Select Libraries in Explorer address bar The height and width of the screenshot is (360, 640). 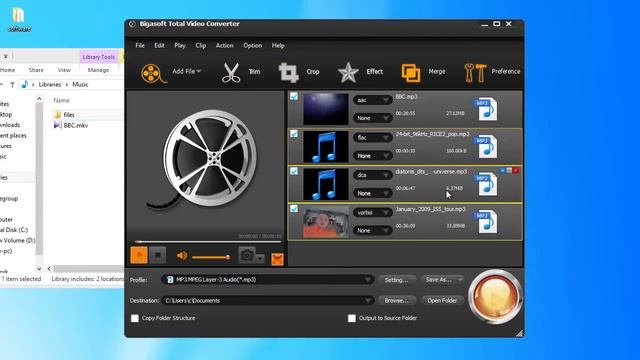coord(50,84)
